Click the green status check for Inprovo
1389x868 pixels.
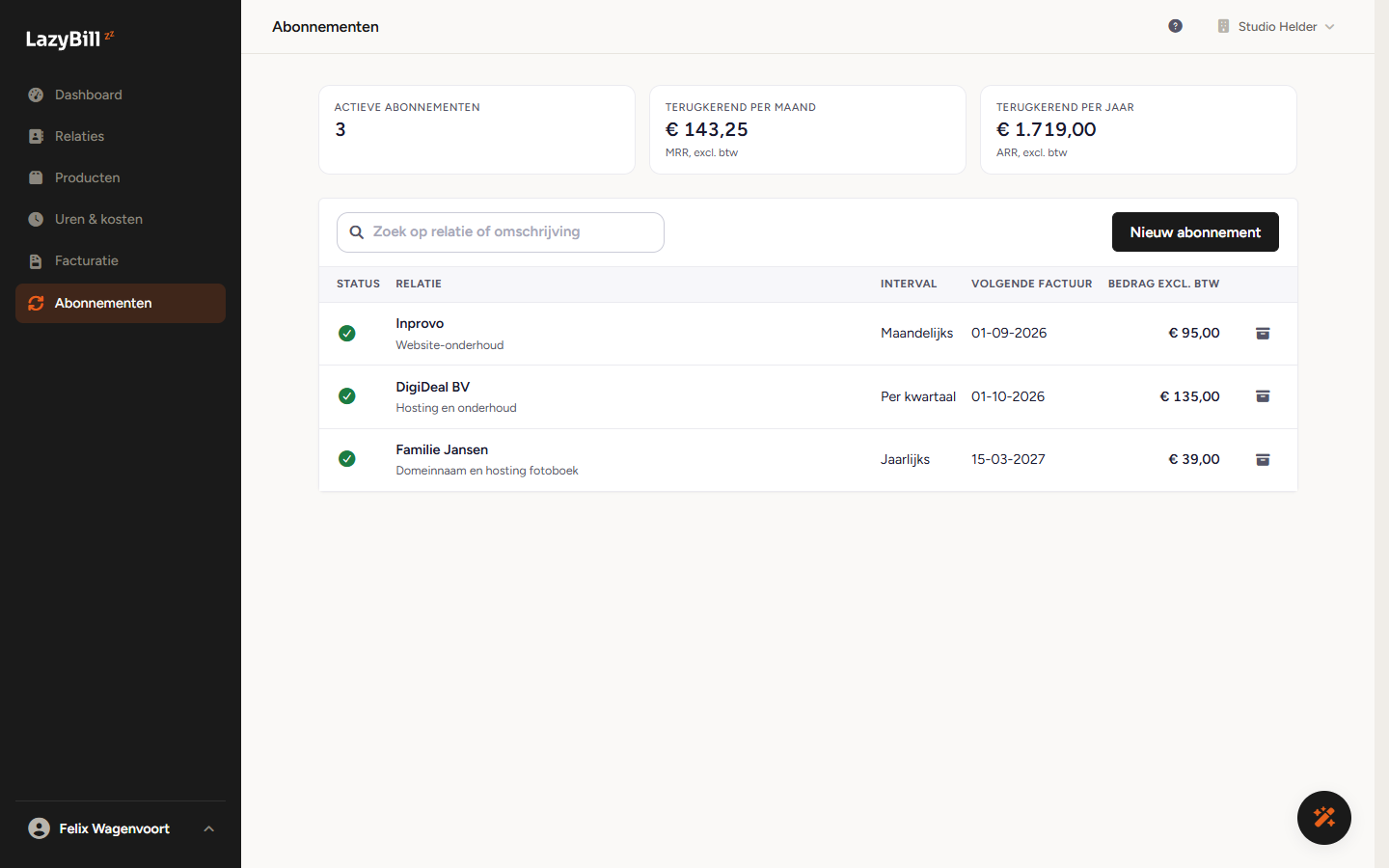(x=347, y=333)
